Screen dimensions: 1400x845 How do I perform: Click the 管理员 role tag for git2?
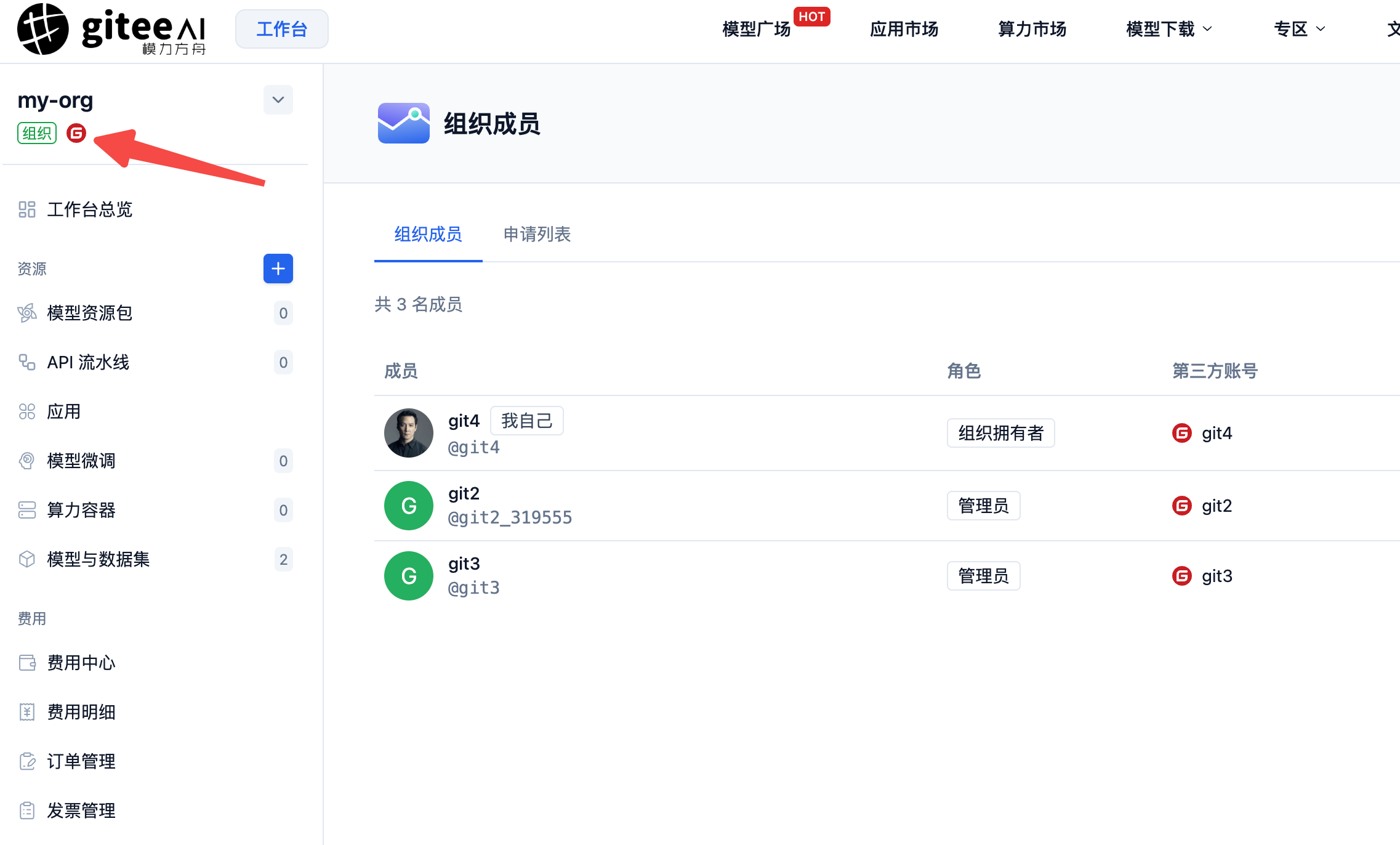click(x=983, y=506)
